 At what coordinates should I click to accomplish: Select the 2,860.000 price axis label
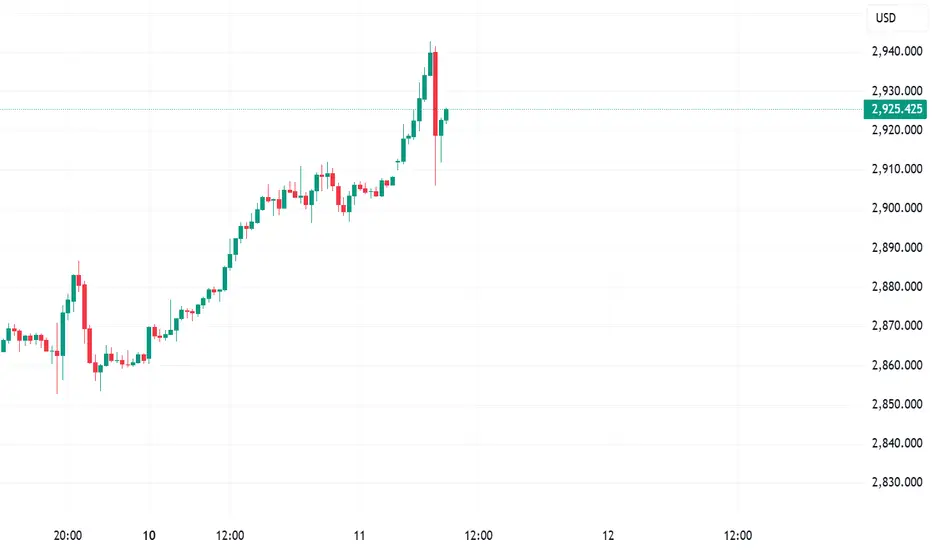[x=897, y=364]
